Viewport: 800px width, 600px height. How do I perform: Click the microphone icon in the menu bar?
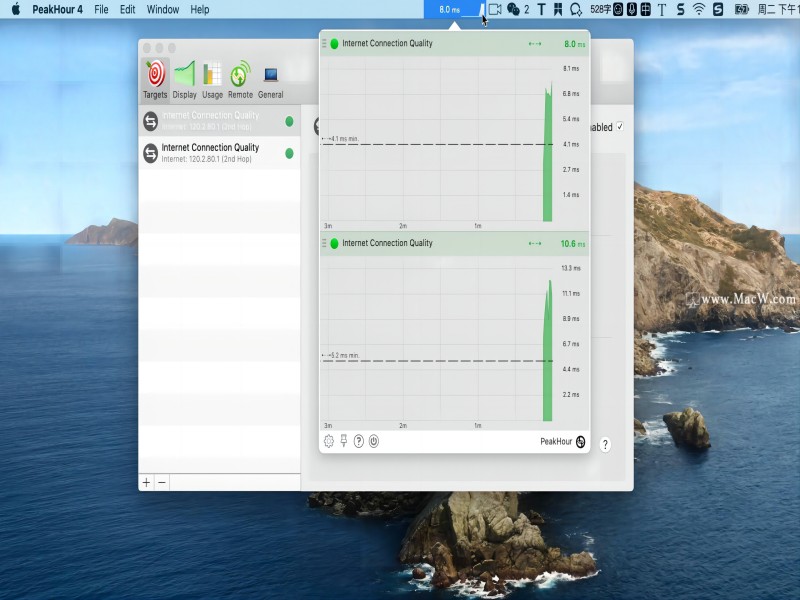point(632,9)
